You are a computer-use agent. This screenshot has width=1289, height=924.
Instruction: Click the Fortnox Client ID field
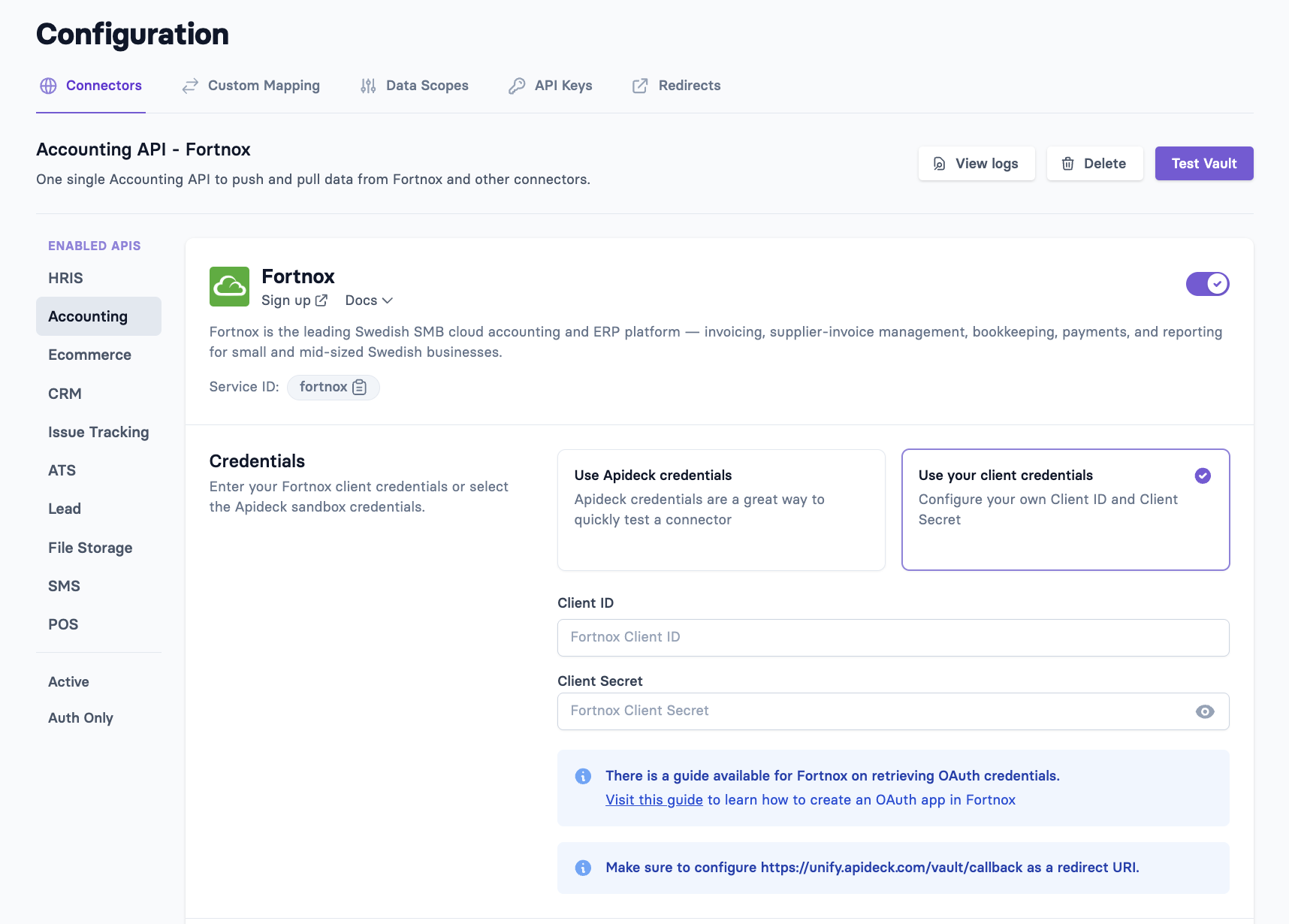[893, 638]
